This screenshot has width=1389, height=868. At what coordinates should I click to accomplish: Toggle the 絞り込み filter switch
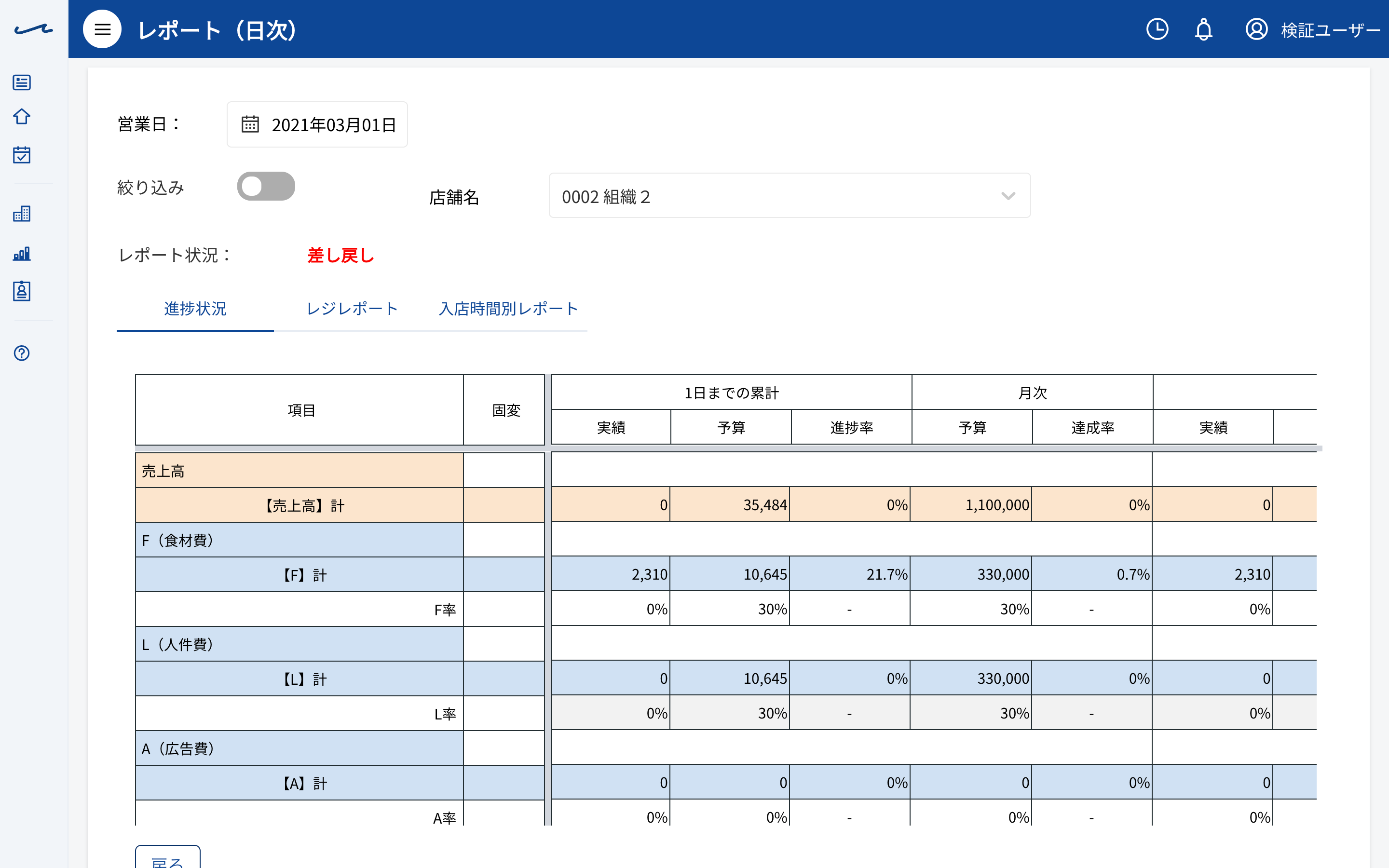pyautogui.click(x=266, y=186)
